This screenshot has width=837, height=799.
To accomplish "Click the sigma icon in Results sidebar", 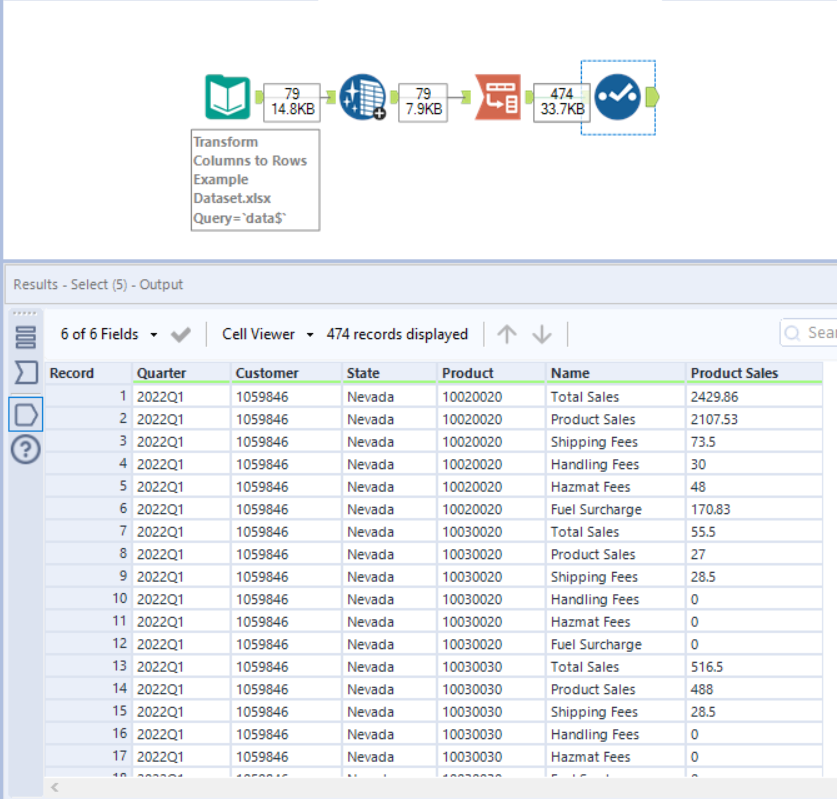I will click(x=26, y=373).
